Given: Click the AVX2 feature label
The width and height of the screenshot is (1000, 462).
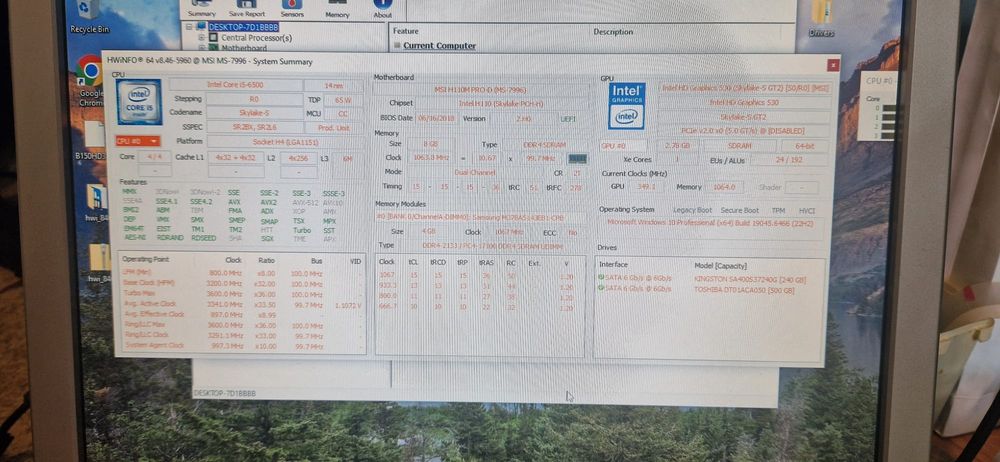Looking at the screenshot, I should point(268,201).
